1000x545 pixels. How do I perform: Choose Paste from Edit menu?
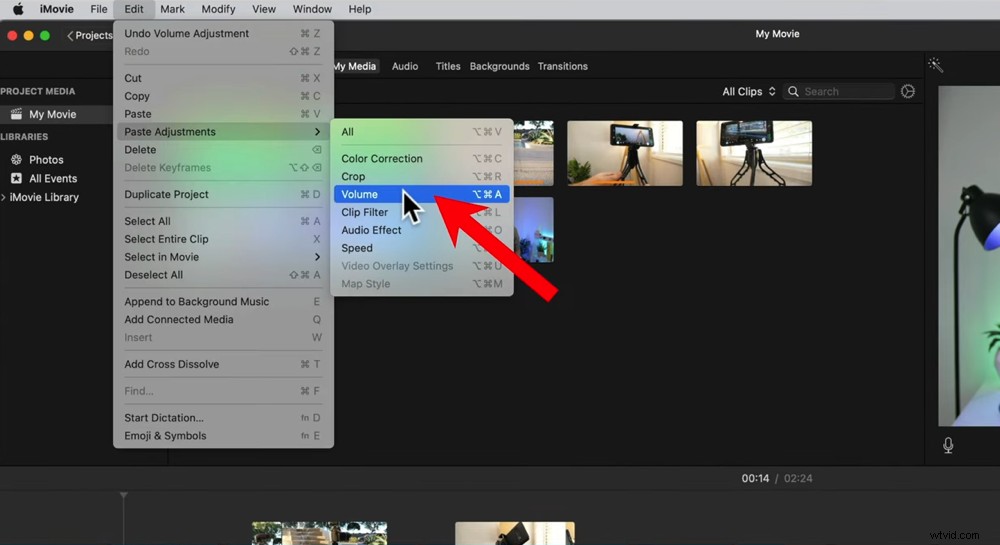pos(223,113)
